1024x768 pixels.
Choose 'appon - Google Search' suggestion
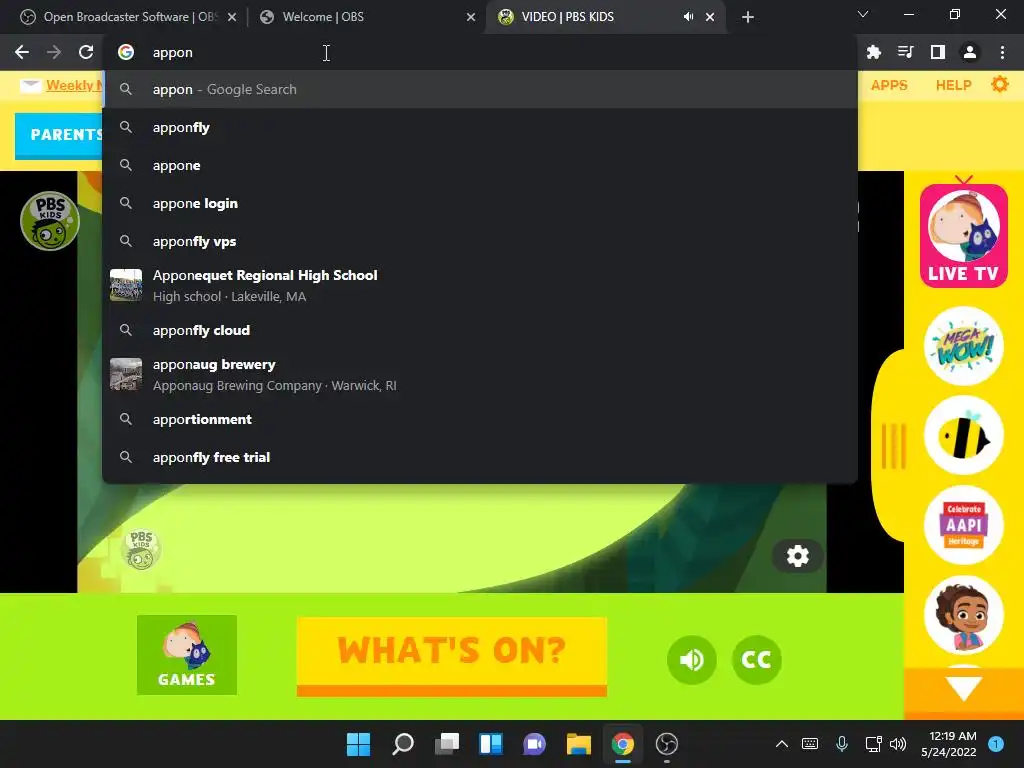tap(480, 89)
